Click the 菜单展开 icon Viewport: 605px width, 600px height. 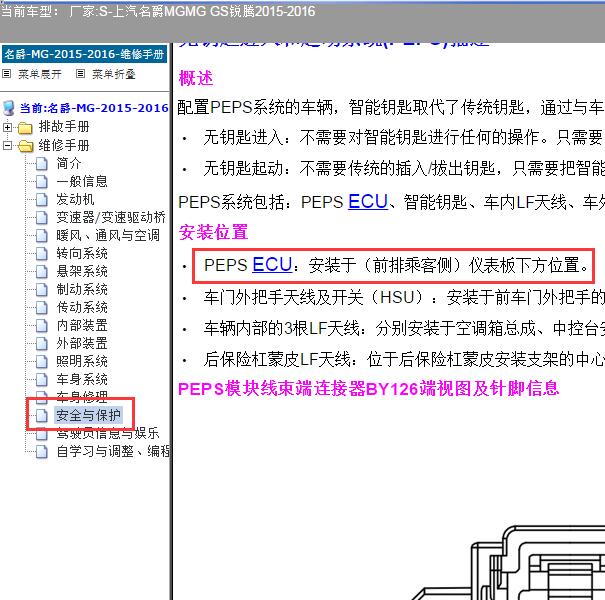[x=7, y=73]
